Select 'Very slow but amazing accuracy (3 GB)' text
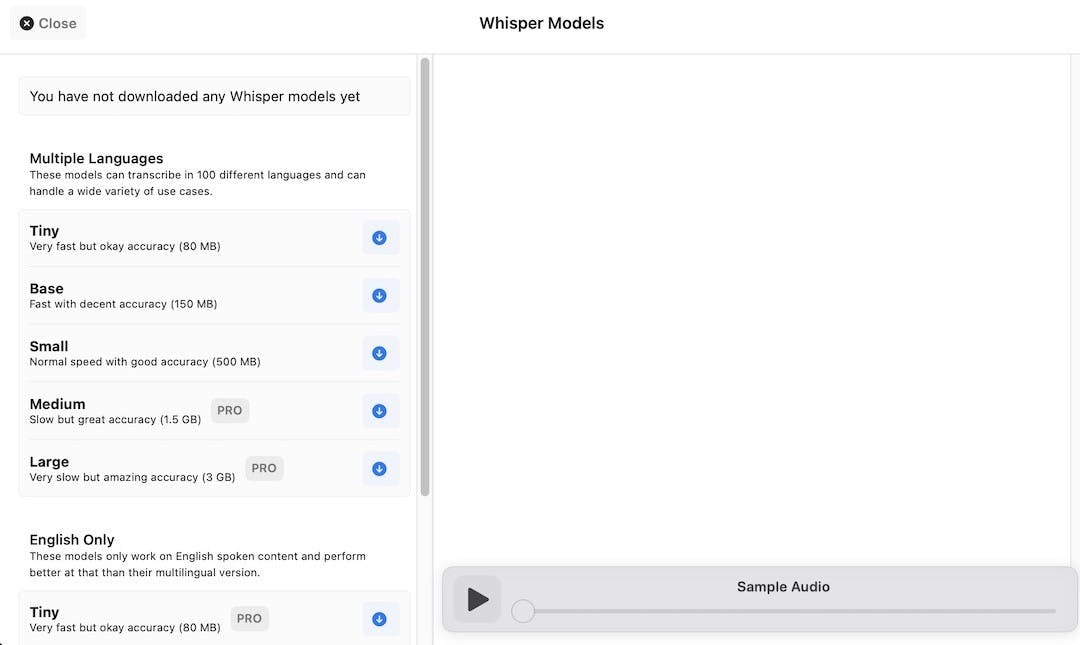Screen dimensions: 1080x645 pyautogui.click(x=132, y=478)
